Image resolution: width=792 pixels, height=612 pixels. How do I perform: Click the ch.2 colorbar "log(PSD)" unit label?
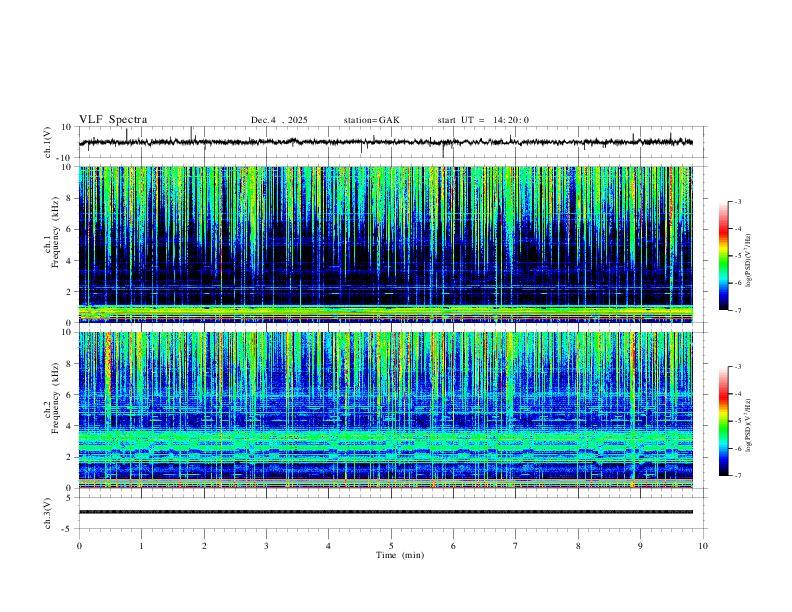(749, 425)
